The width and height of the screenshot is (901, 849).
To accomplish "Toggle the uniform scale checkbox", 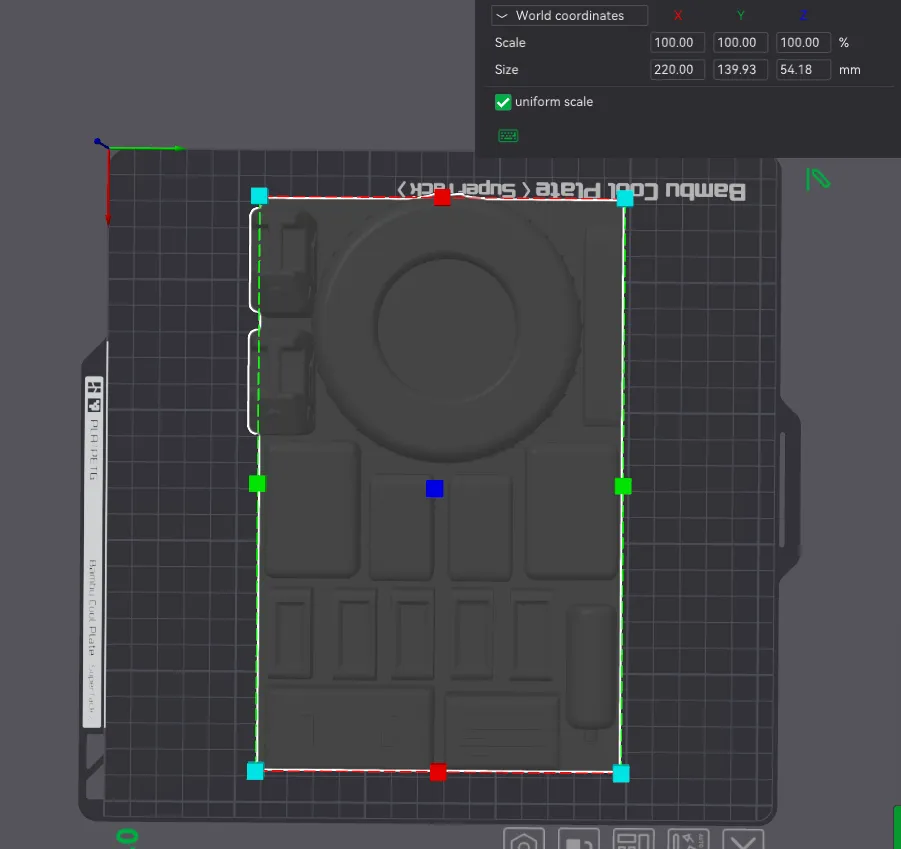I will (x=503, y=102).
